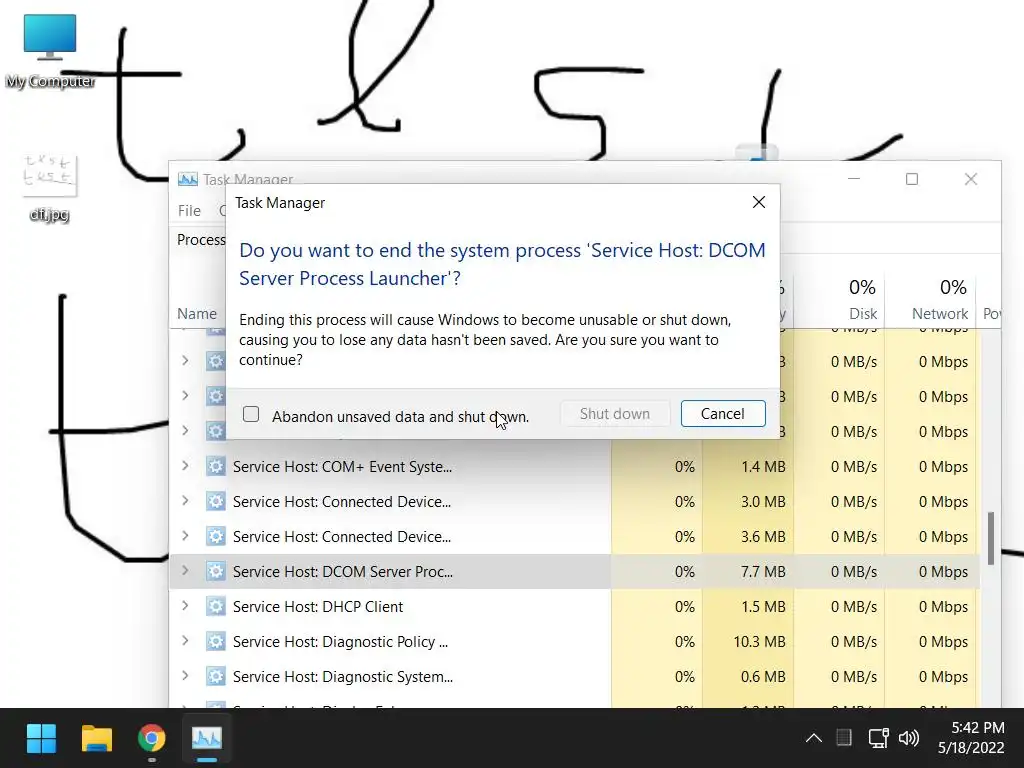The width and height of the screenshot is (1024, 768).
Task: Maximize the Task Manager window
Action: click(912, 179)
